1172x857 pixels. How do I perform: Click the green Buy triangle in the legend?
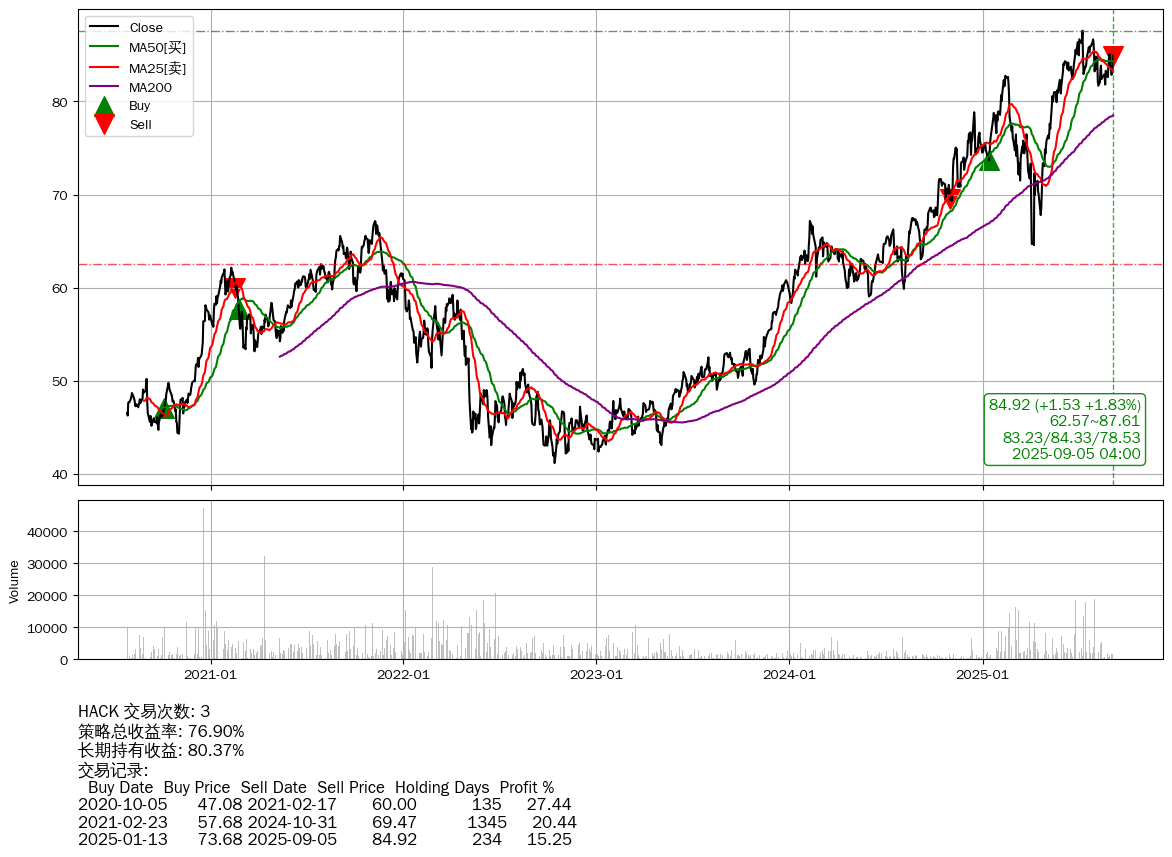(x=104, y=105)
